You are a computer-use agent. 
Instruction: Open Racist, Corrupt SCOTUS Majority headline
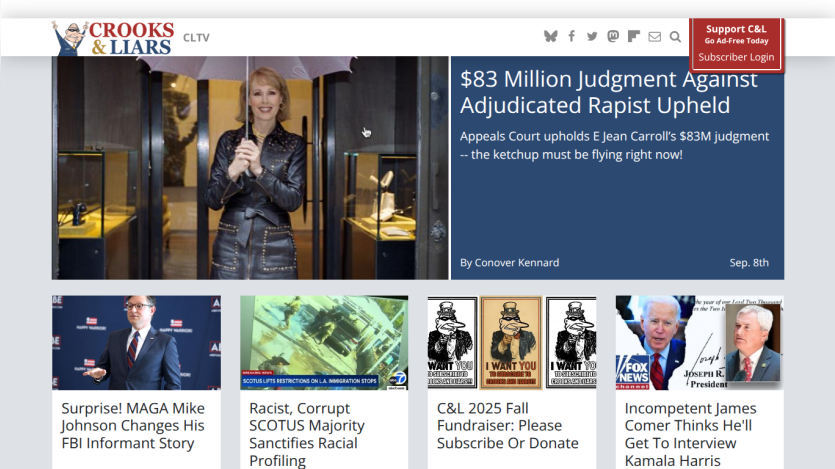(307, 434)
